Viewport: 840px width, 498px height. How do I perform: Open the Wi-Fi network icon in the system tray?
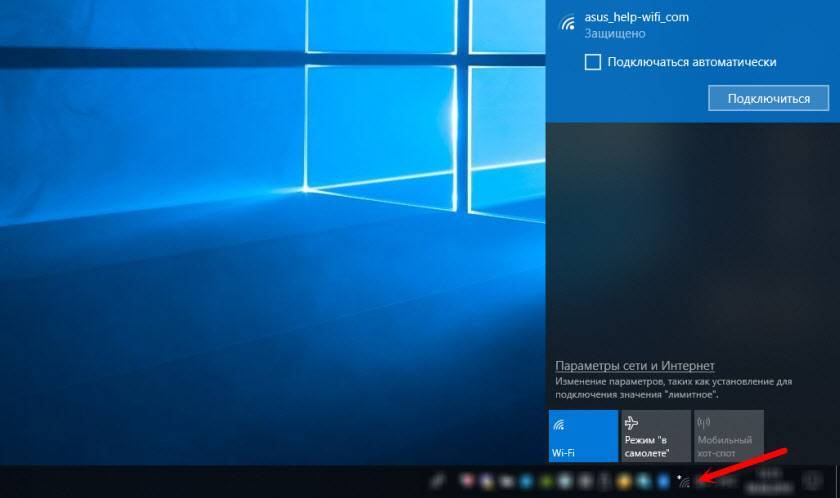tap(683, 481)
